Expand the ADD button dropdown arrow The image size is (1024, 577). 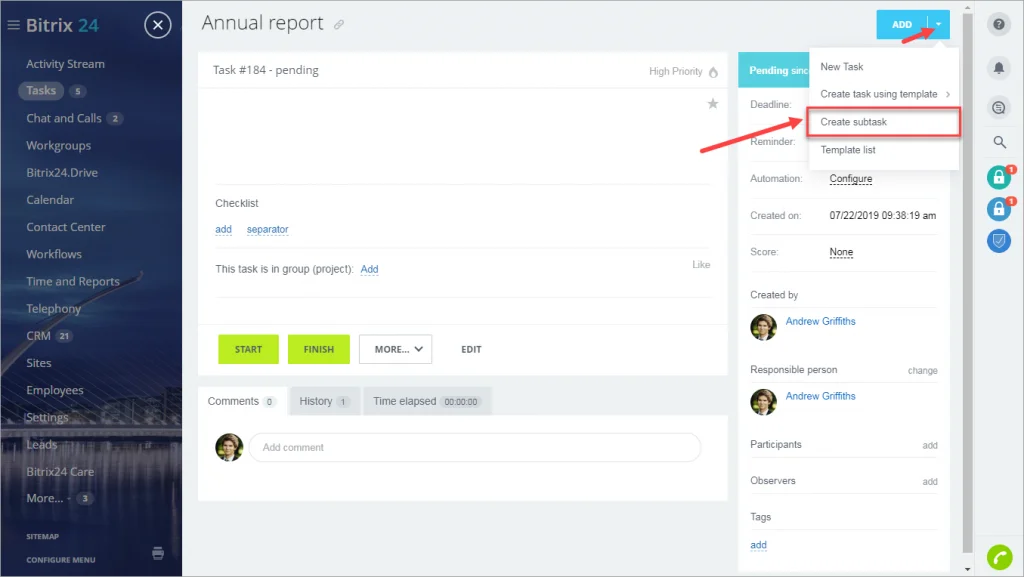[x=938, y=23]
